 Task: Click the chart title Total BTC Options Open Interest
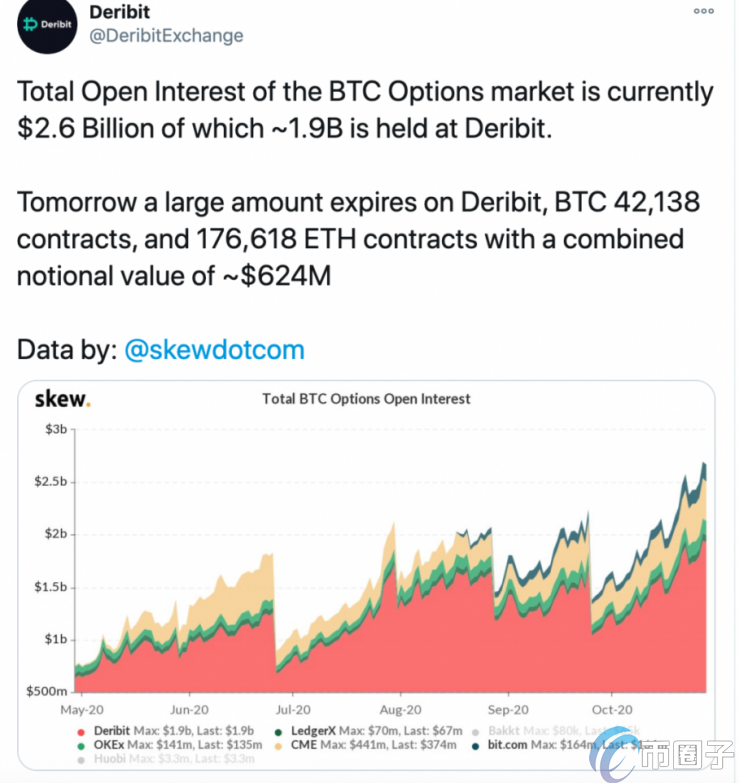tap(366, 398)
